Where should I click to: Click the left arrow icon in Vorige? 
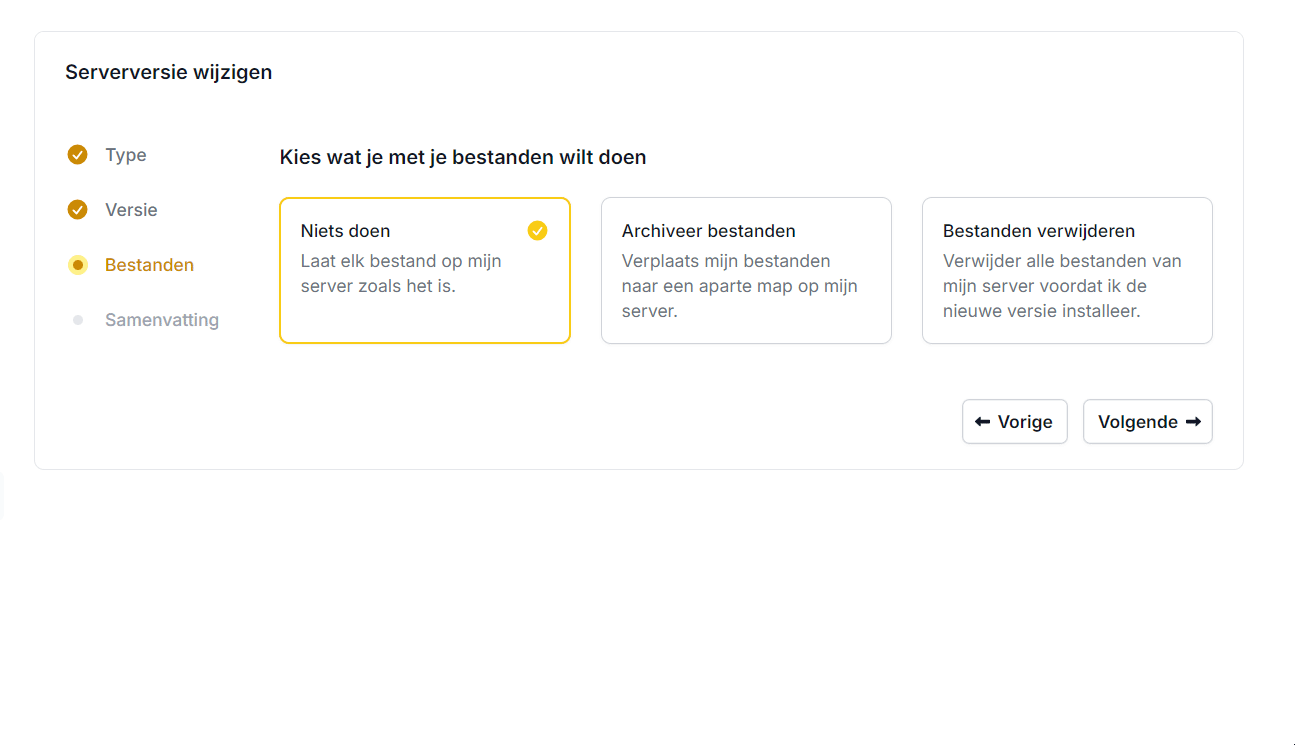click(982, 422)
